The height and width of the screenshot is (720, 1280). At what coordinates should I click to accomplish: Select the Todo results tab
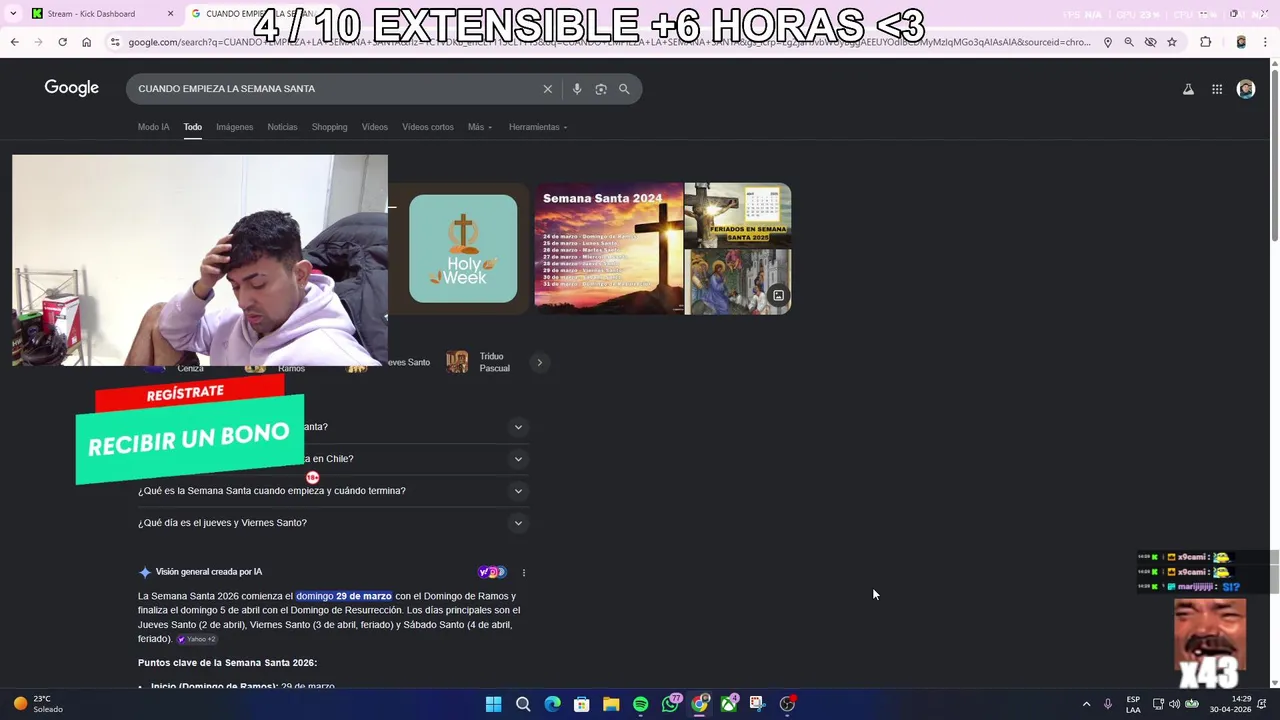coord(192,127)
